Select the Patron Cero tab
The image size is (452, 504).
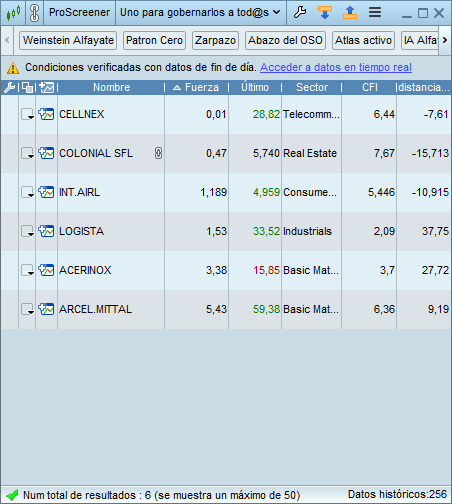pyautogui.click(x=154, y=40)
